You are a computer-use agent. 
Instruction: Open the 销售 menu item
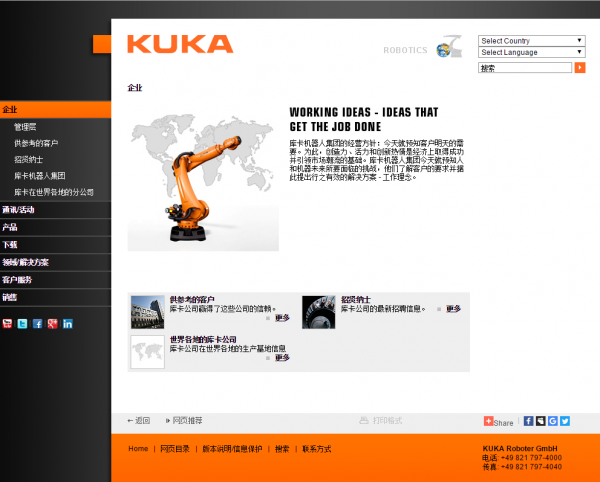click(55, 298)
